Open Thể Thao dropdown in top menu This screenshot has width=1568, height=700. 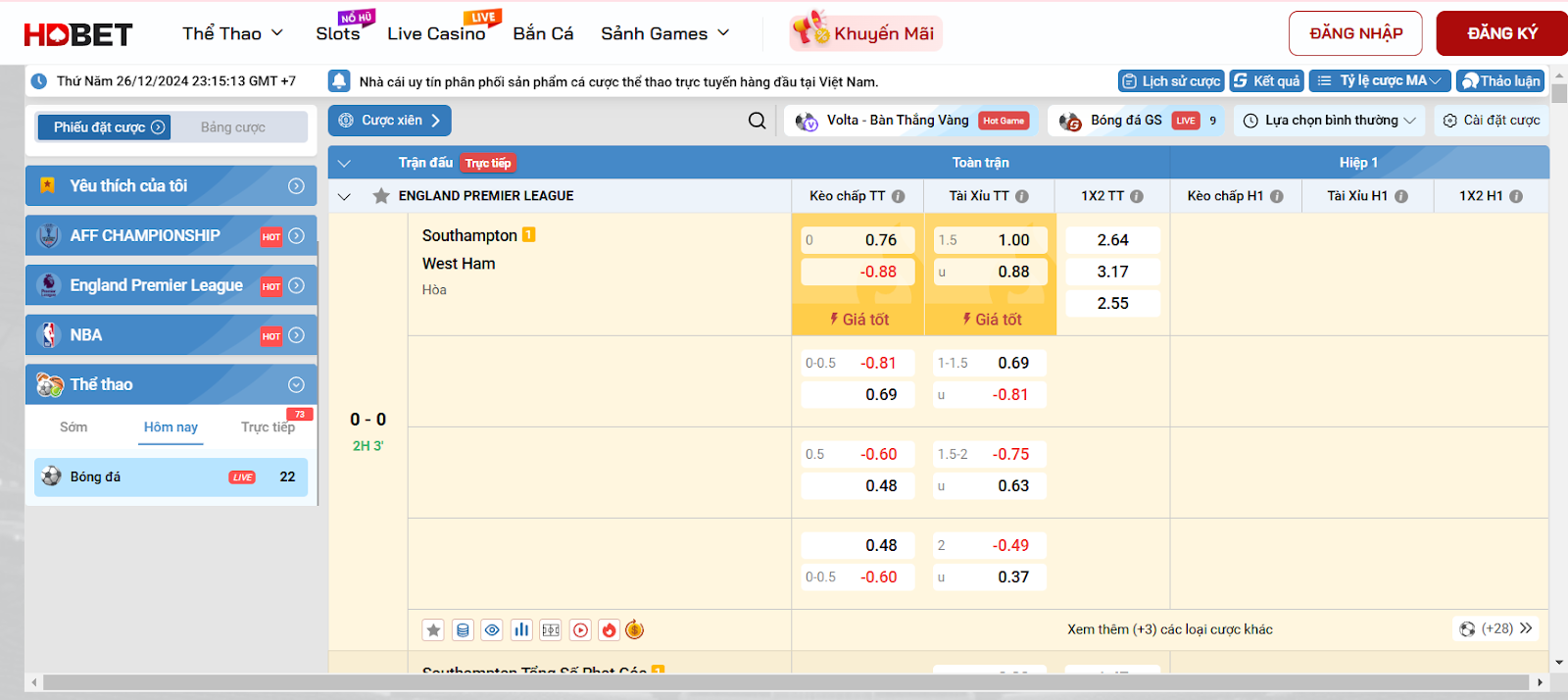pyautogui.click(x=232, y=33)
